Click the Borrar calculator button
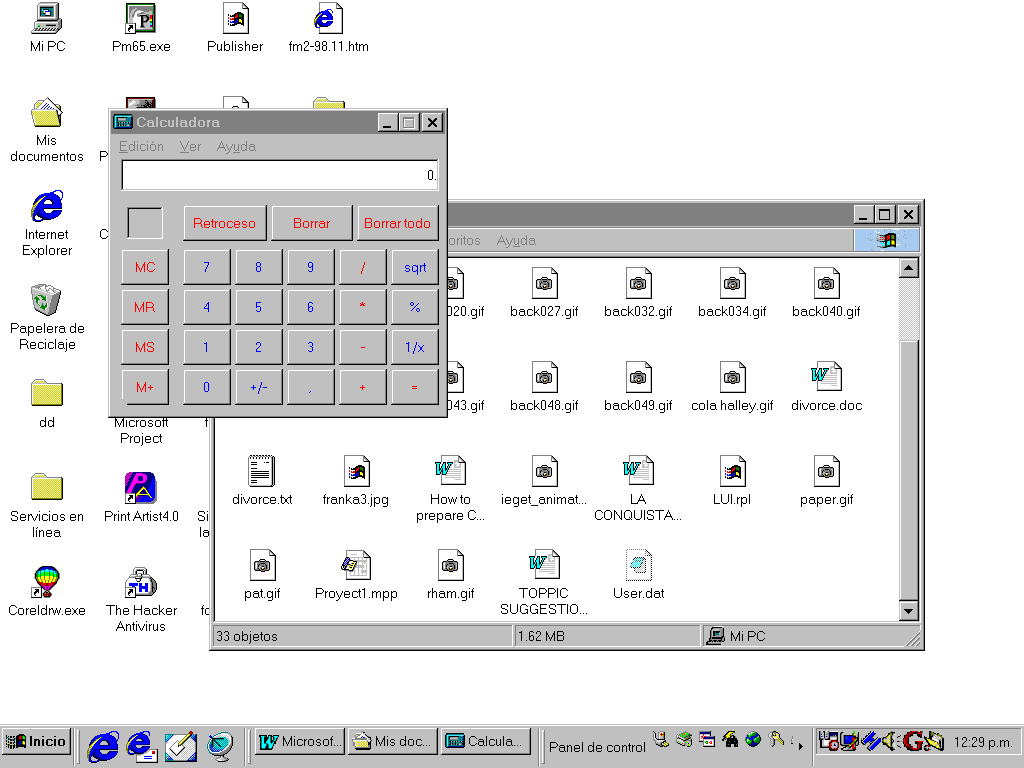The image size is (1024, 768). (312, 223)
